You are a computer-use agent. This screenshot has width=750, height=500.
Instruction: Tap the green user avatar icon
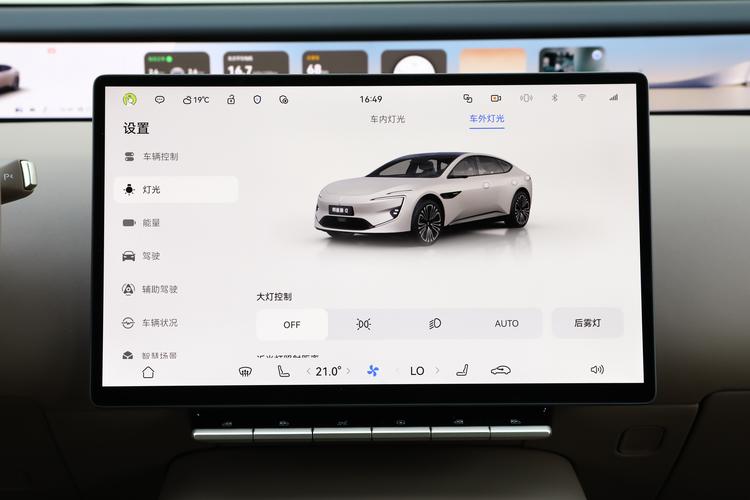[130, 99]
